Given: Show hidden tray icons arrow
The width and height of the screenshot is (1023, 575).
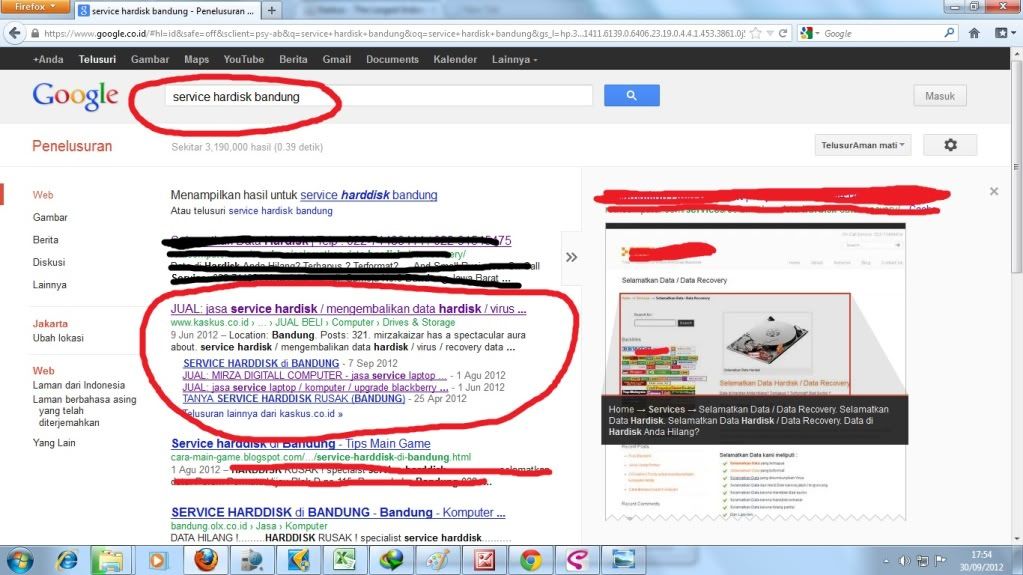Looking at the screenshot, I should (886, 561).
